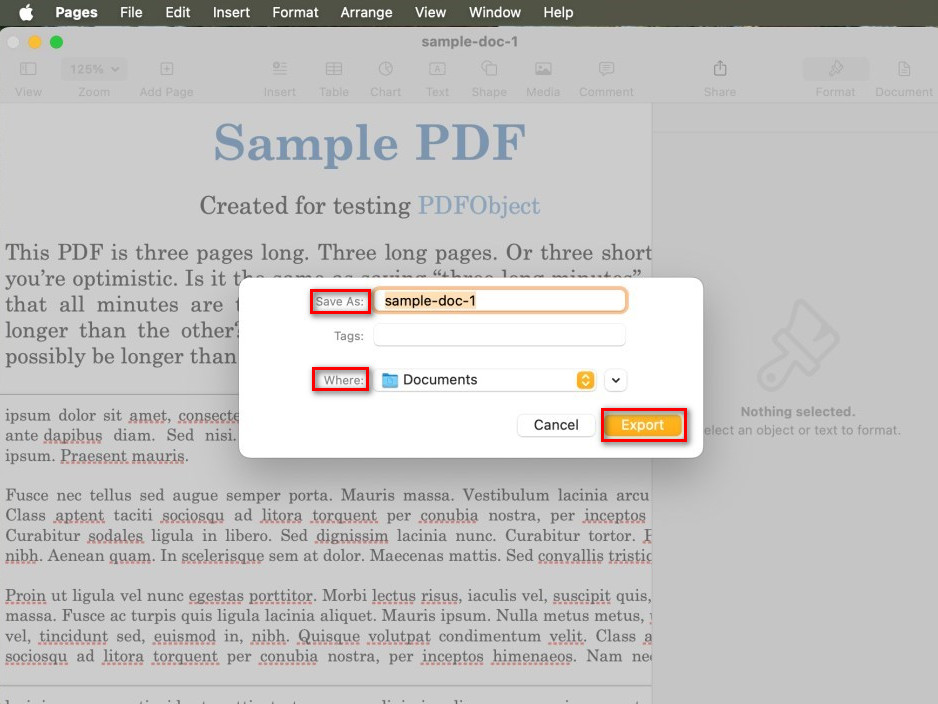Open the Window menu

[494, 12]
